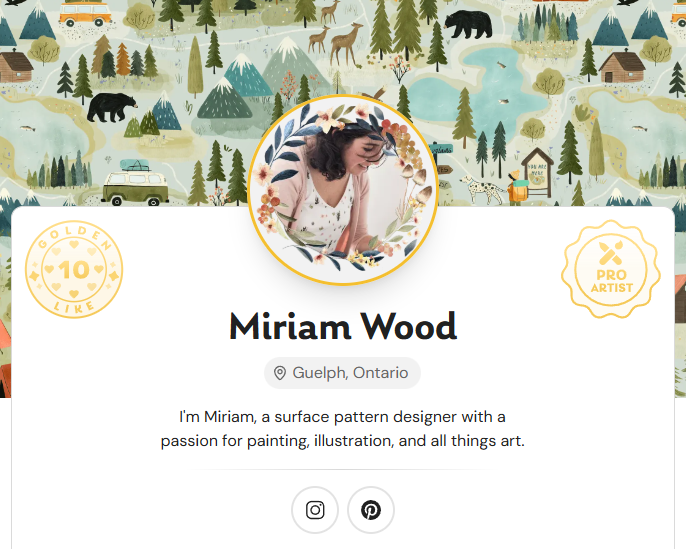Click the Miriam Wood name heading

point(342,326)
